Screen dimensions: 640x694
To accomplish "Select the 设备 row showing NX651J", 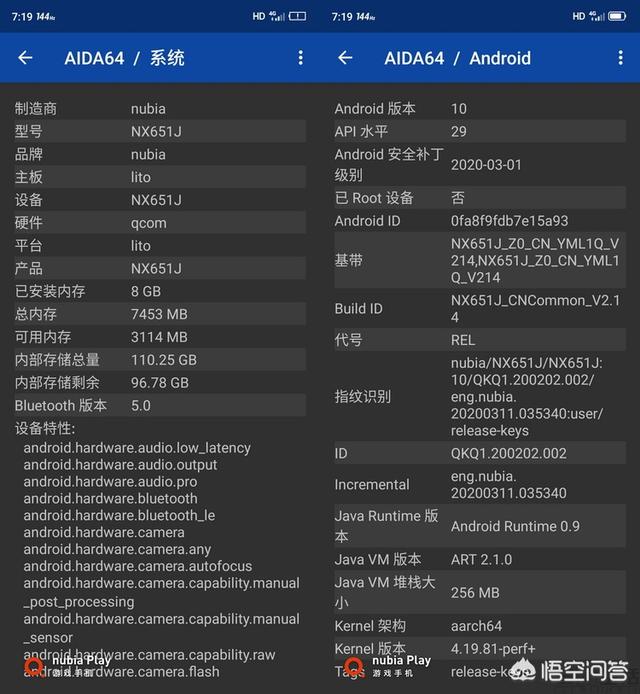I will tap(160, 200).
